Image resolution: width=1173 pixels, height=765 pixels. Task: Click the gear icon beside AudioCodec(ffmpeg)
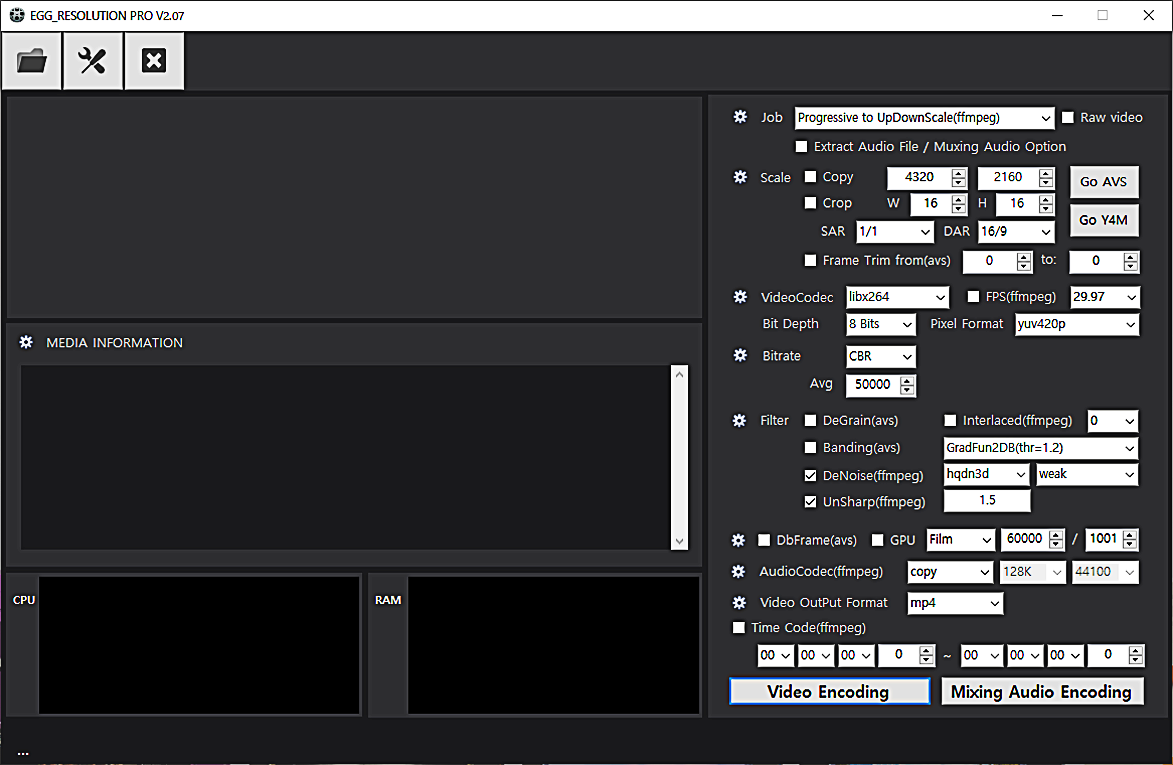point(738,571)
